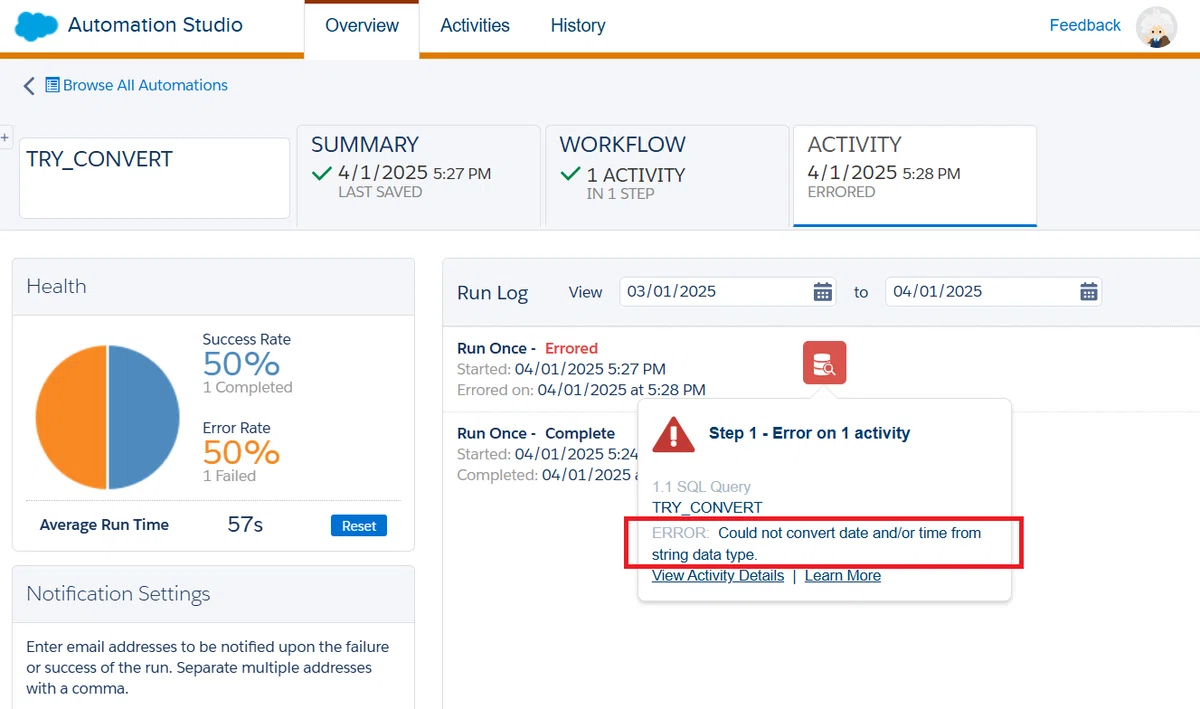Open View Activity Details link
Viewport: 1200px width, 709px height.
click(718, 576)
